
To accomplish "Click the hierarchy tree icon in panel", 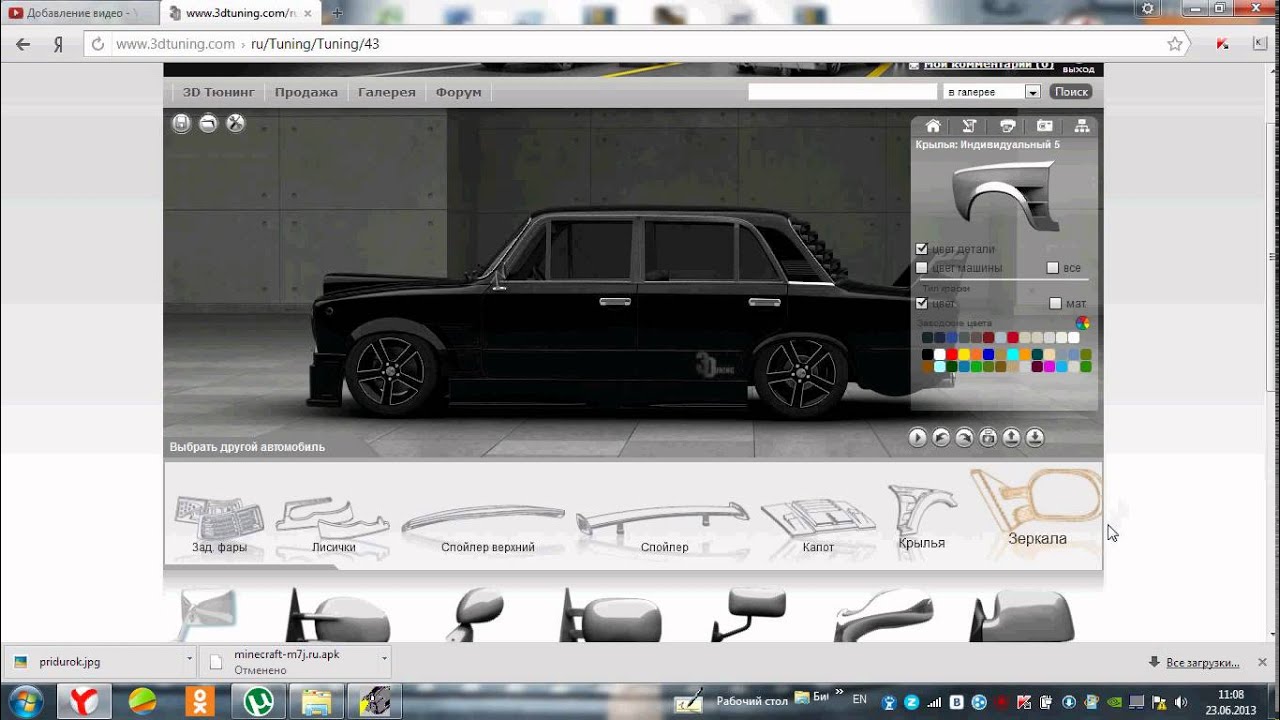I will click(1081, 126).
